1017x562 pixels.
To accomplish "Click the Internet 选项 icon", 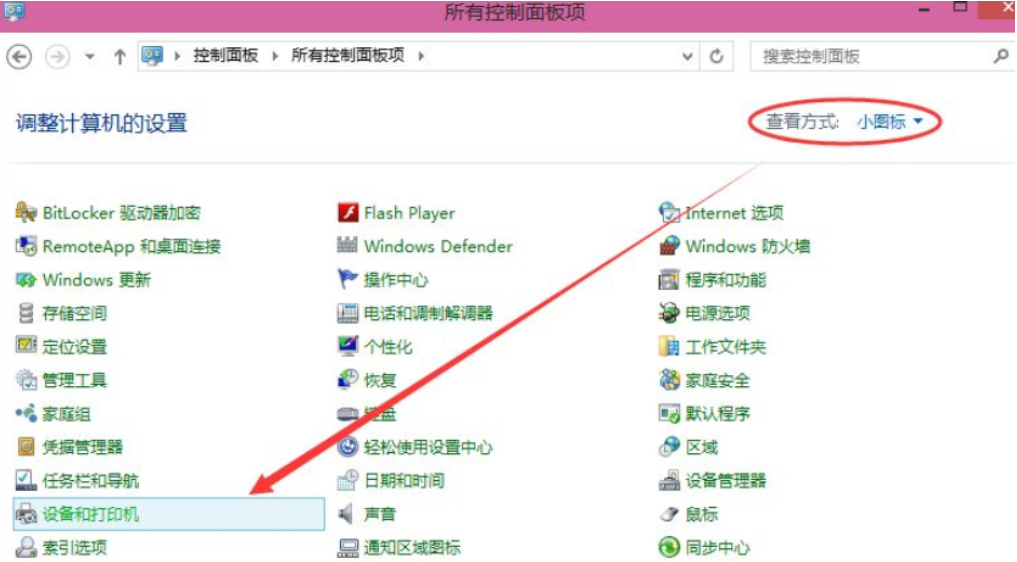I will [669, 213].
